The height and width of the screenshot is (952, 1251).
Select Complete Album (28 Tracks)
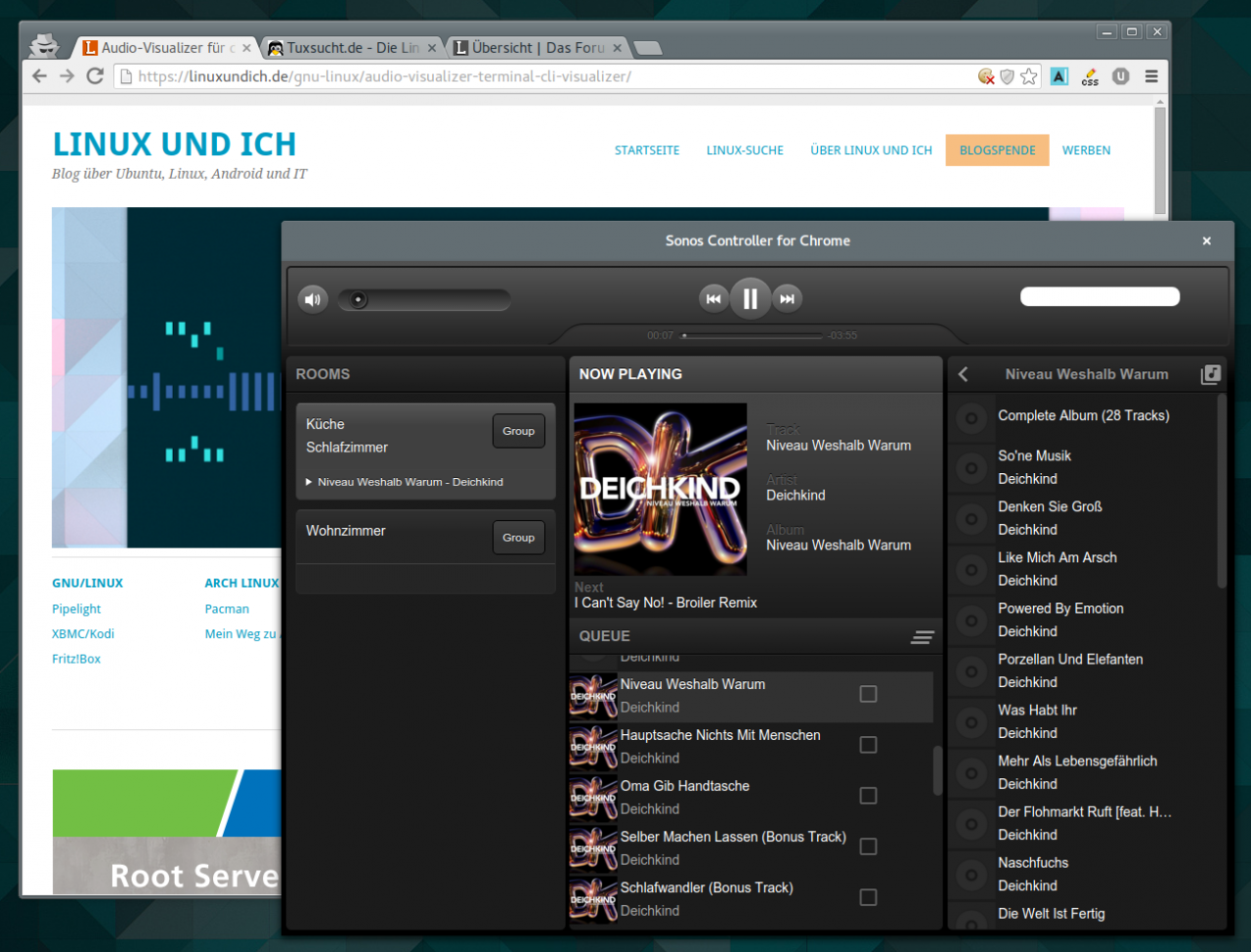[1083, 415]
